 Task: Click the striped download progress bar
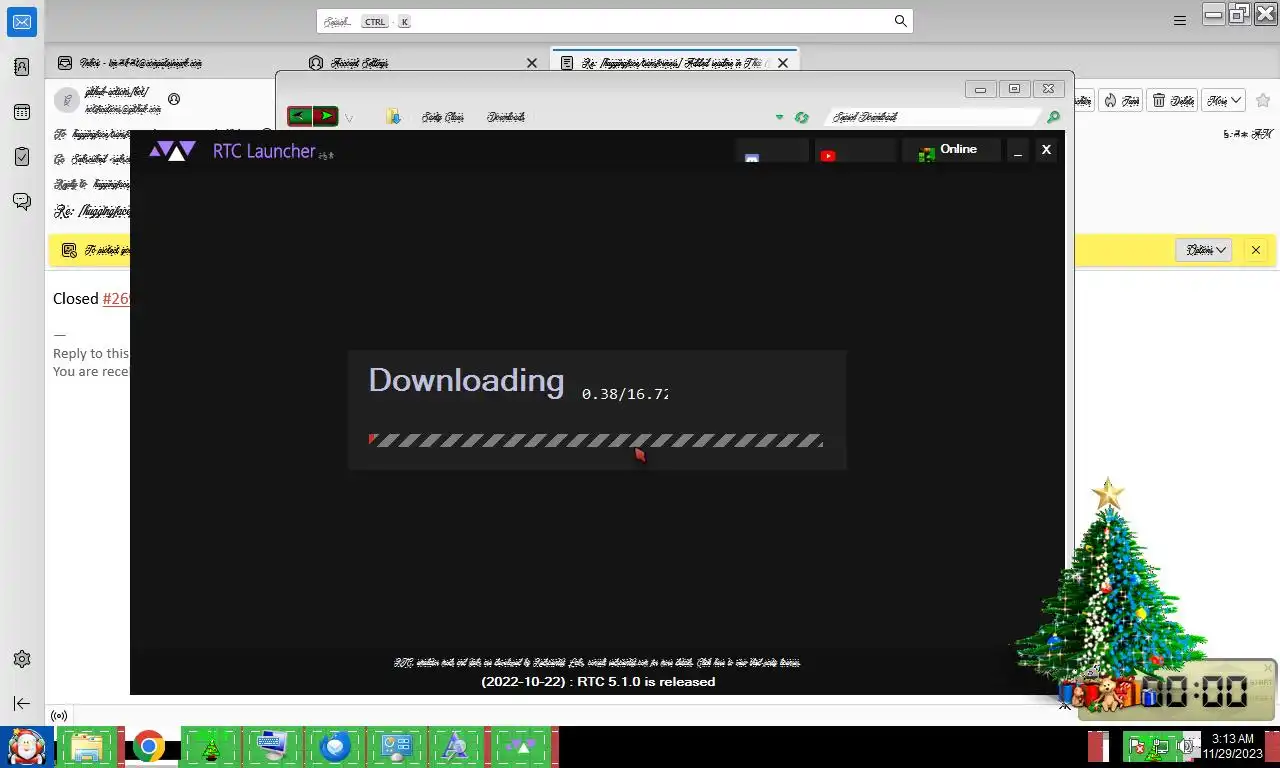(x=596, y=440)
